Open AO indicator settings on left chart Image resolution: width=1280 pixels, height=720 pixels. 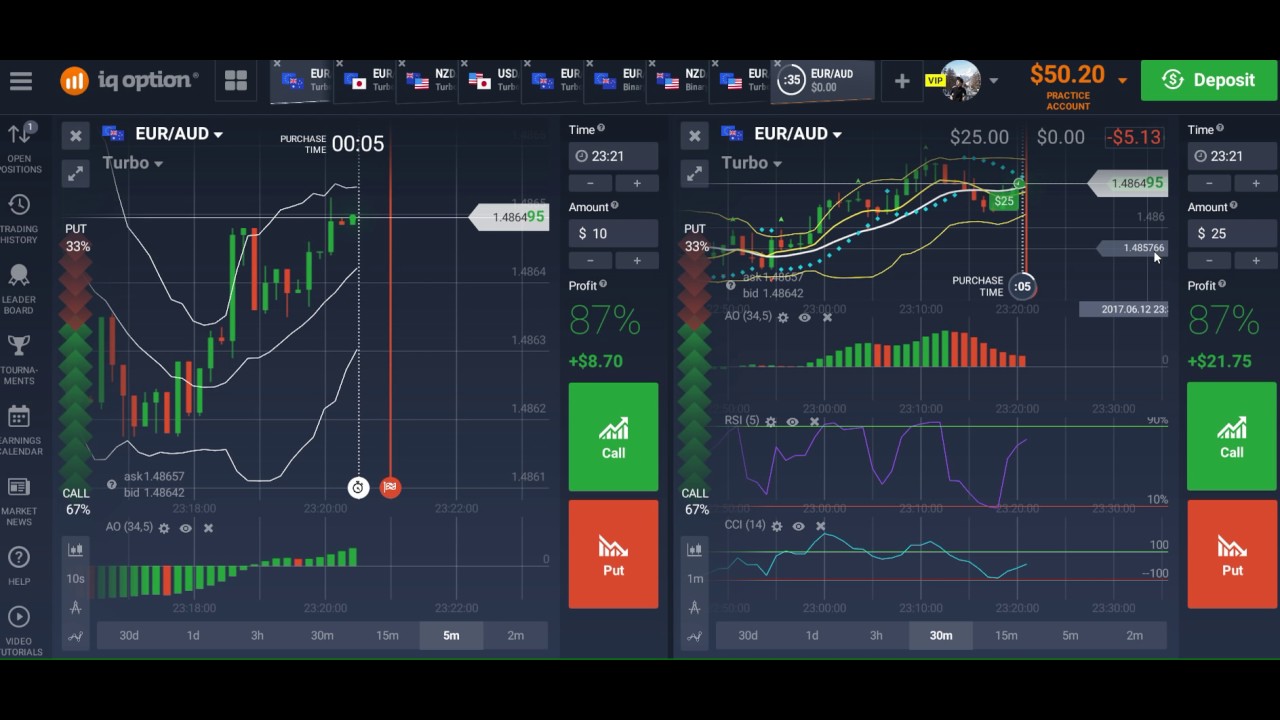(164, 528)
